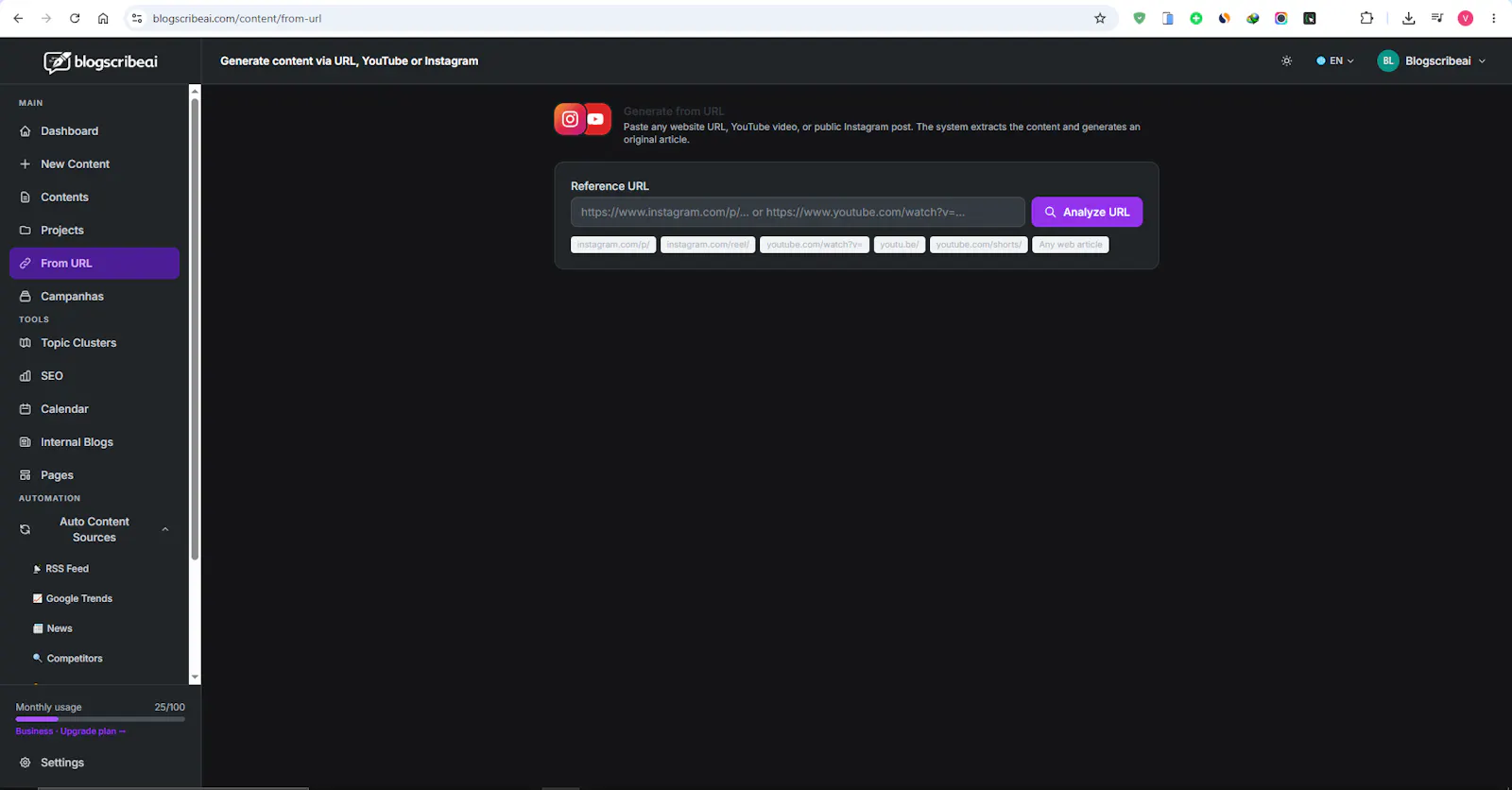Click the Pages icon in sidebar
Image resolution: width=1512 pixels, height=790 pixels.
pyautogui.click(x=26, y=475)
